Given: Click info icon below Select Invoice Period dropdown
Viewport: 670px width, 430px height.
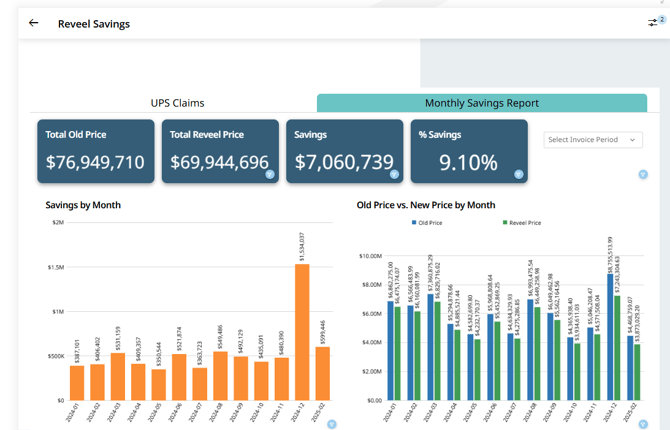Looking at the screenshot, I should coord(642,175).
